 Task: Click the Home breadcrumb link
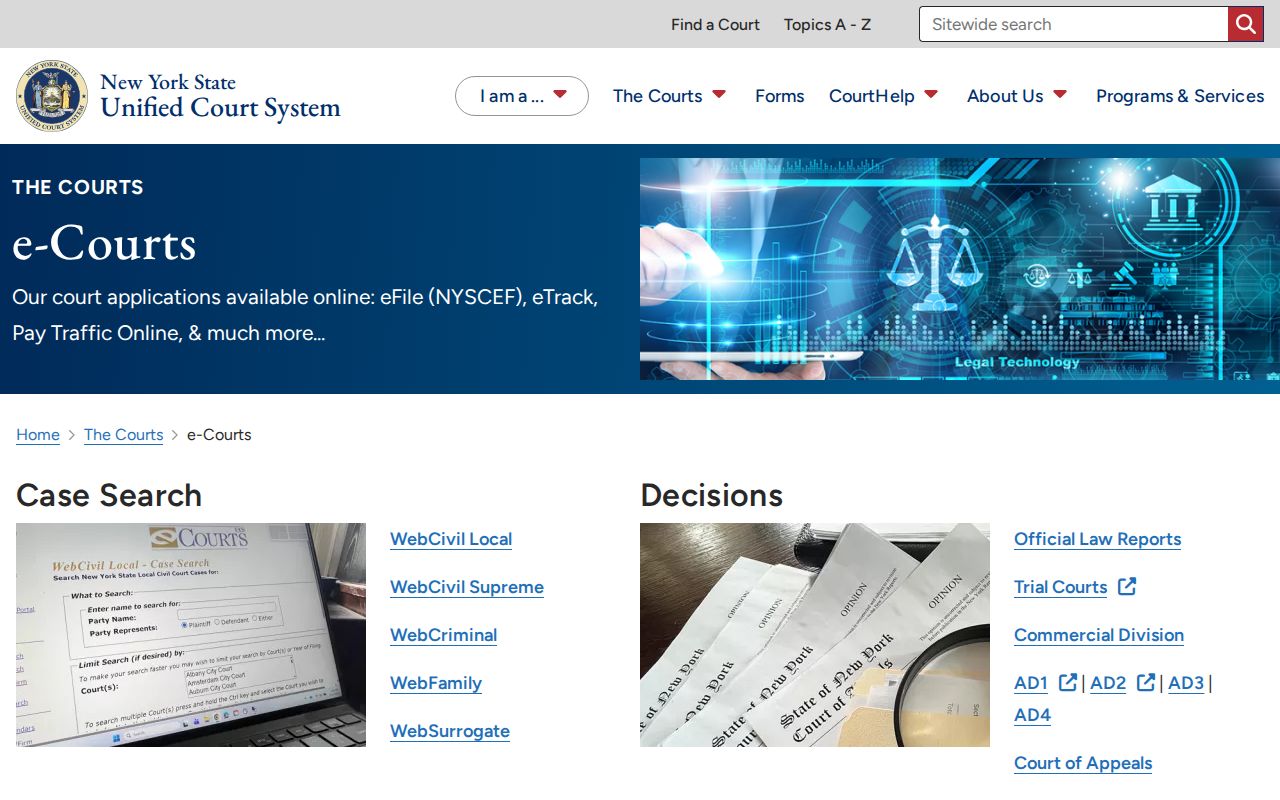(x=38, y=435)
